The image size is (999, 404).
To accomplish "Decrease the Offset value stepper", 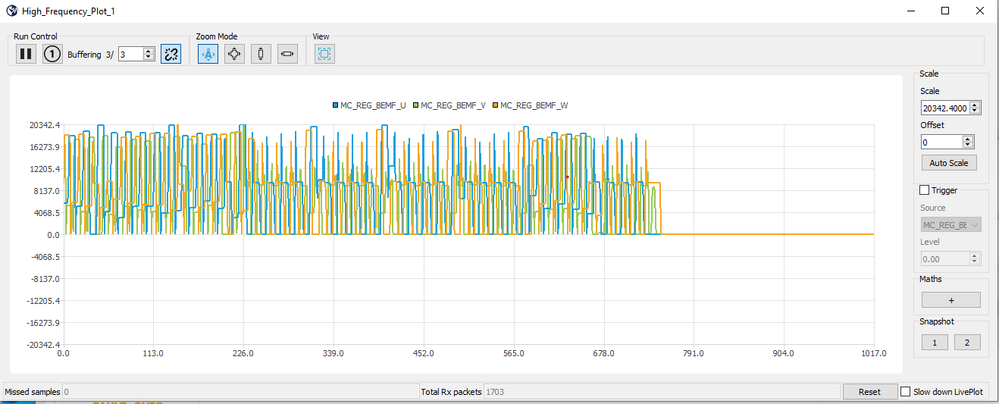I will [968, 145].
